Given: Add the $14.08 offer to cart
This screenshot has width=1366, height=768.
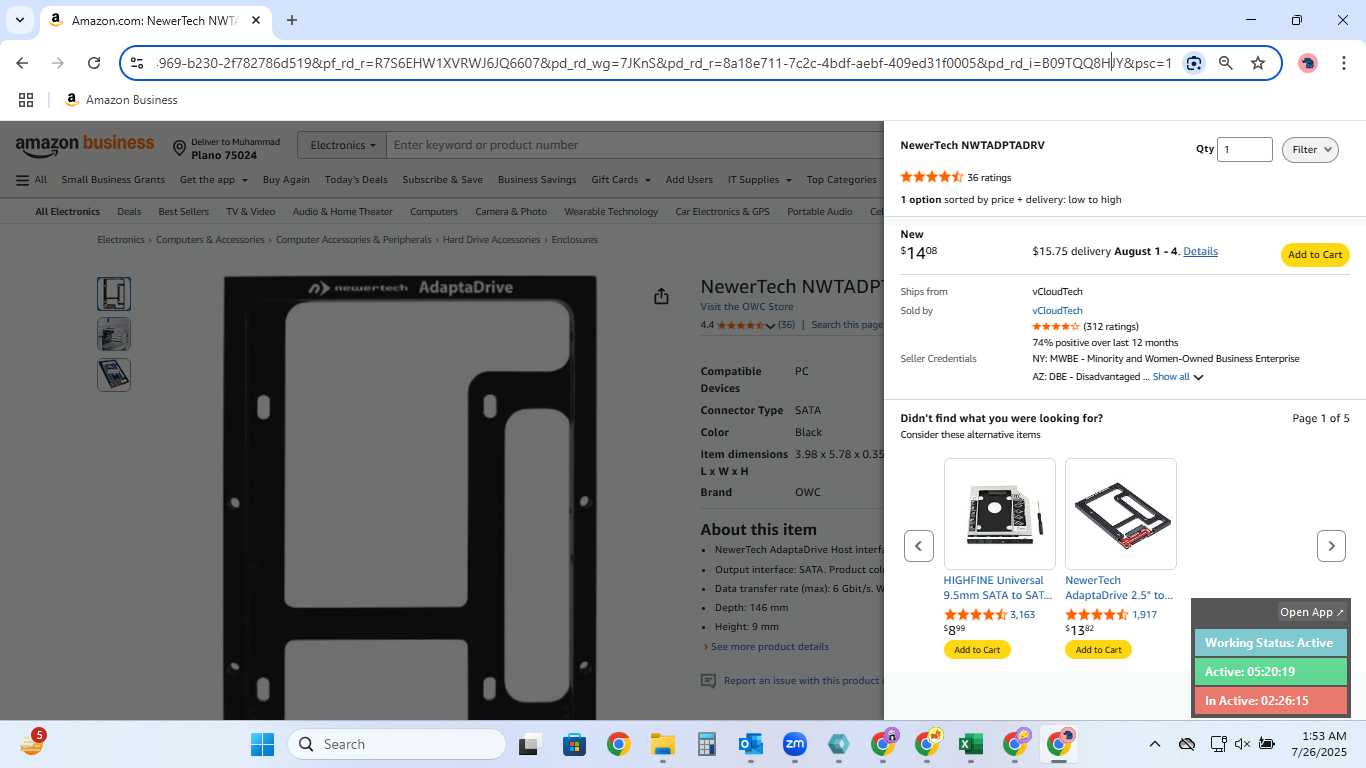Looking at the screenshot, I should point(1315,255).
